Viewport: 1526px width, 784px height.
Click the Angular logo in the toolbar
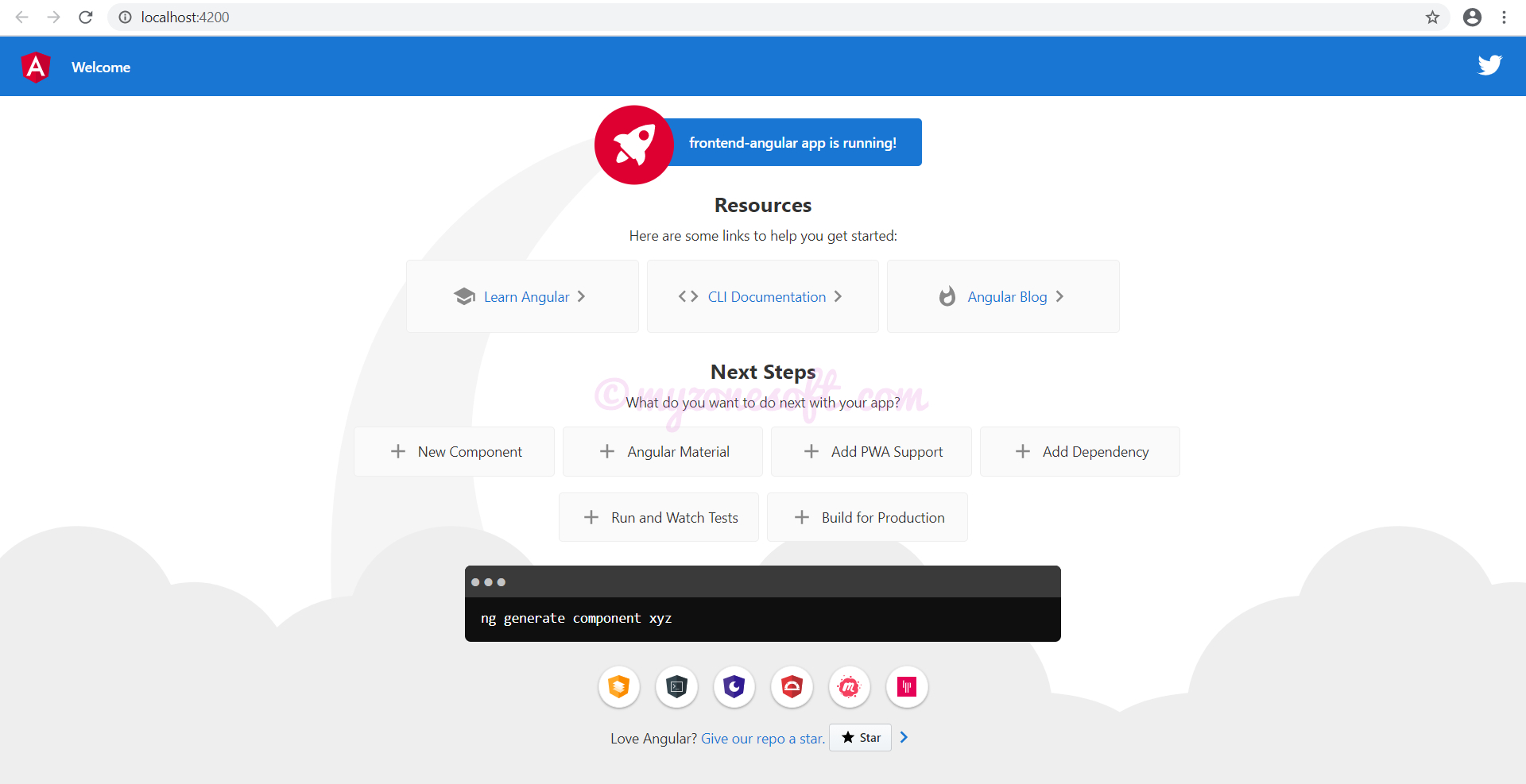tap(36, 68)
